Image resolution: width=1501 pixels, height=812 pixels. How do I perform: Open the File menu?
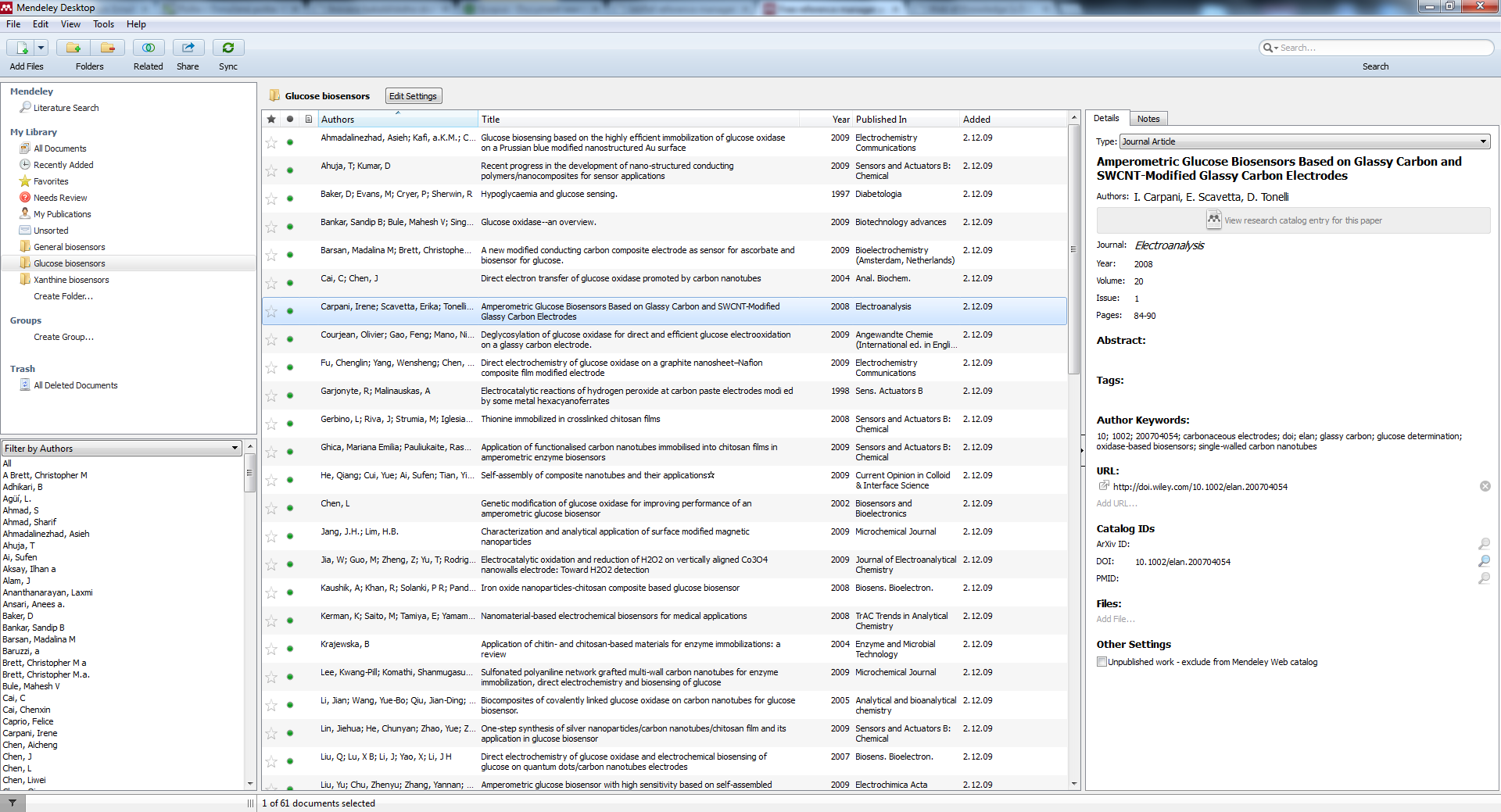coord(13,24)
